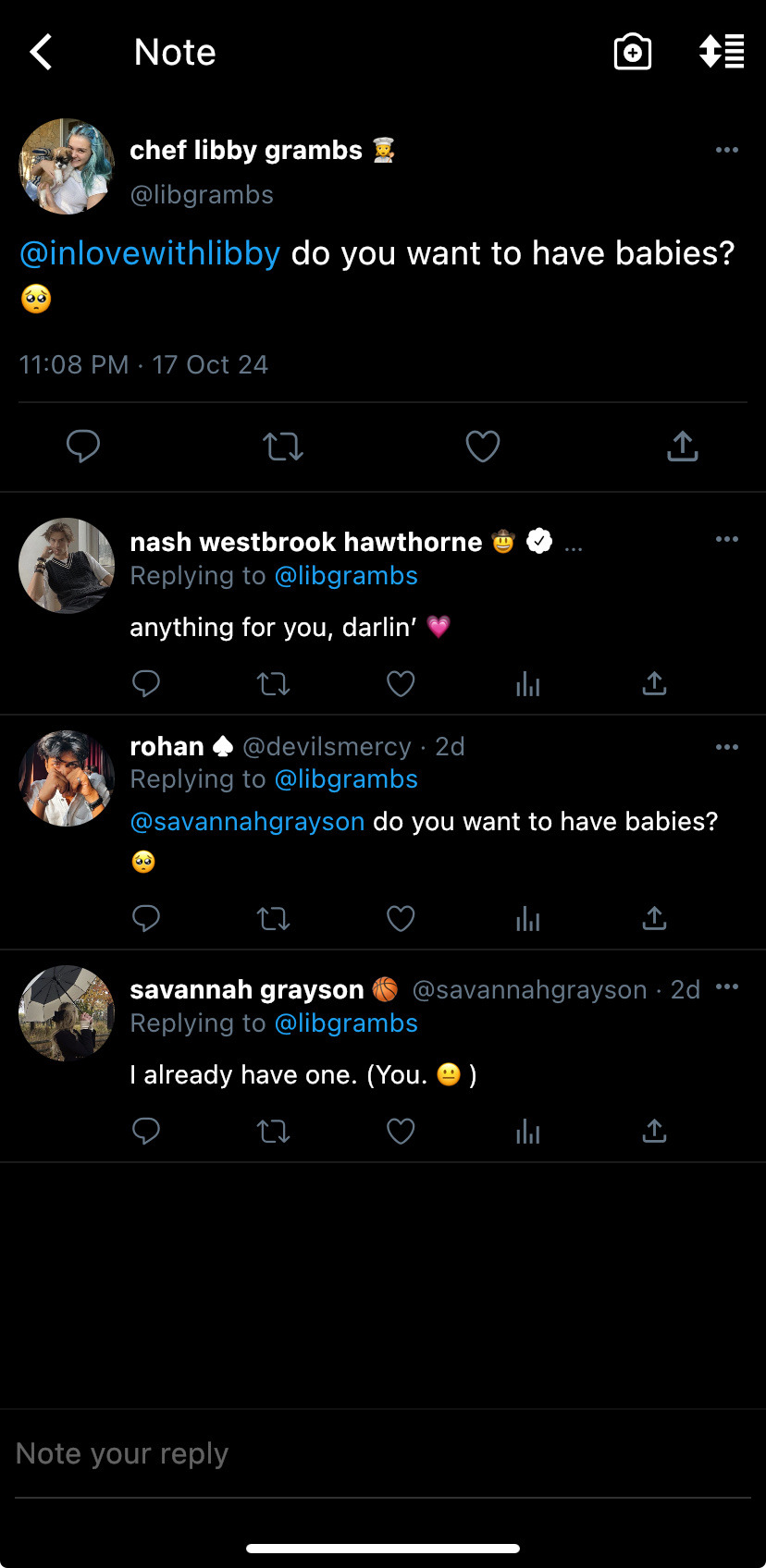This screenshot has width=766, height=1568.
Task: Like savannah grayson's reply
Action: [401, 1132]
